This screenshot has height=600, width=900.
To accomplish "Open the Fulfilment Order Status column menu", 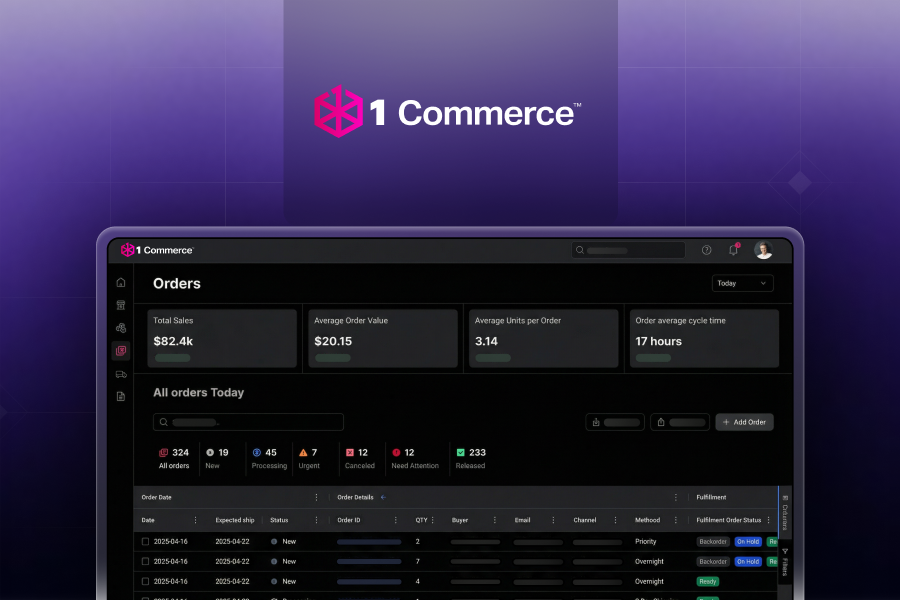I will [769, 520].
